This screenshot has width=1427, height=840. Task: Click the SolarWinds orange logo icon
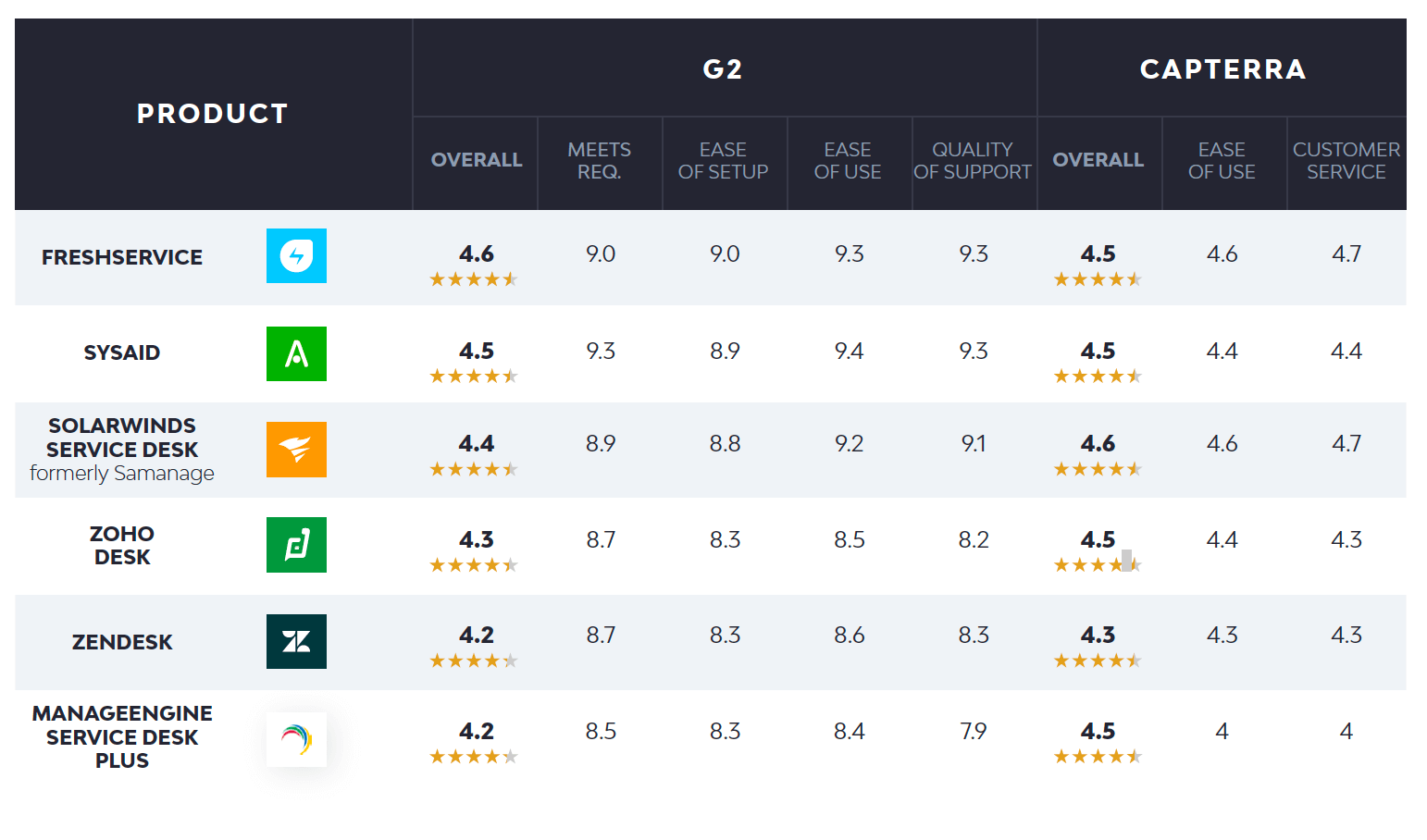pos(296,450)
